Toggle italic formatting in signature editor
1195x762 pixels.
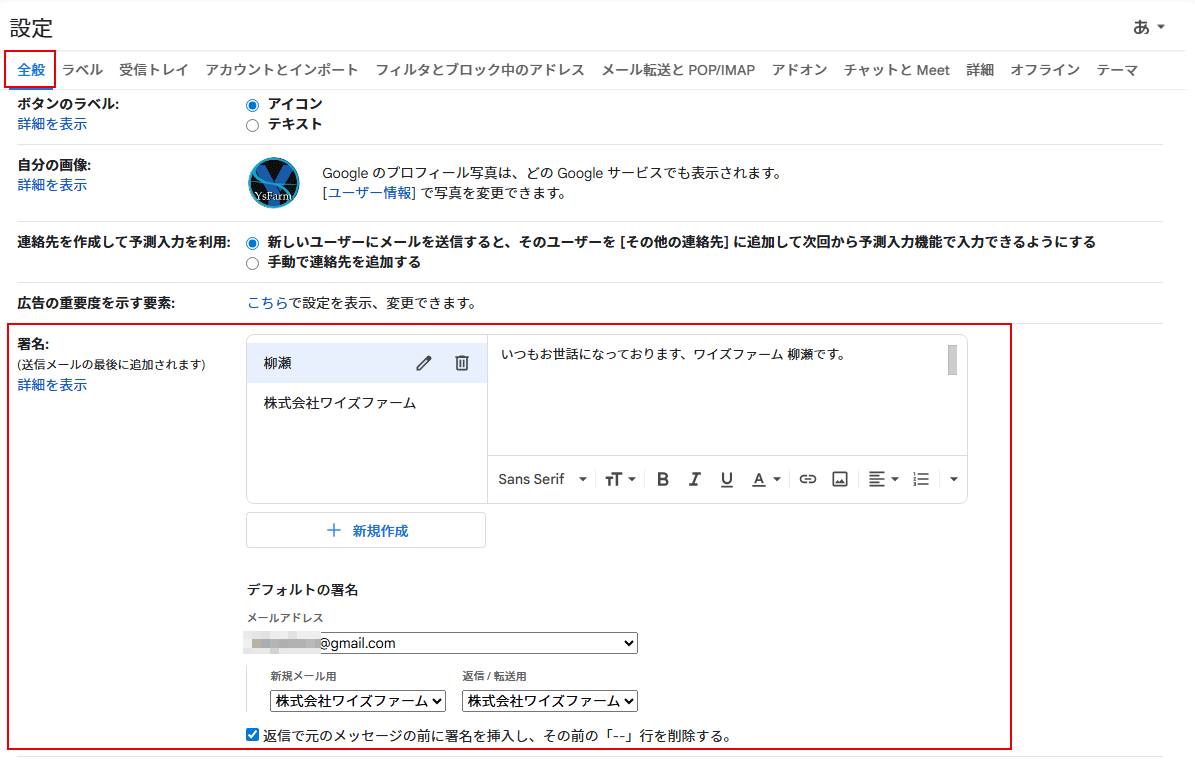click(694, 480)
